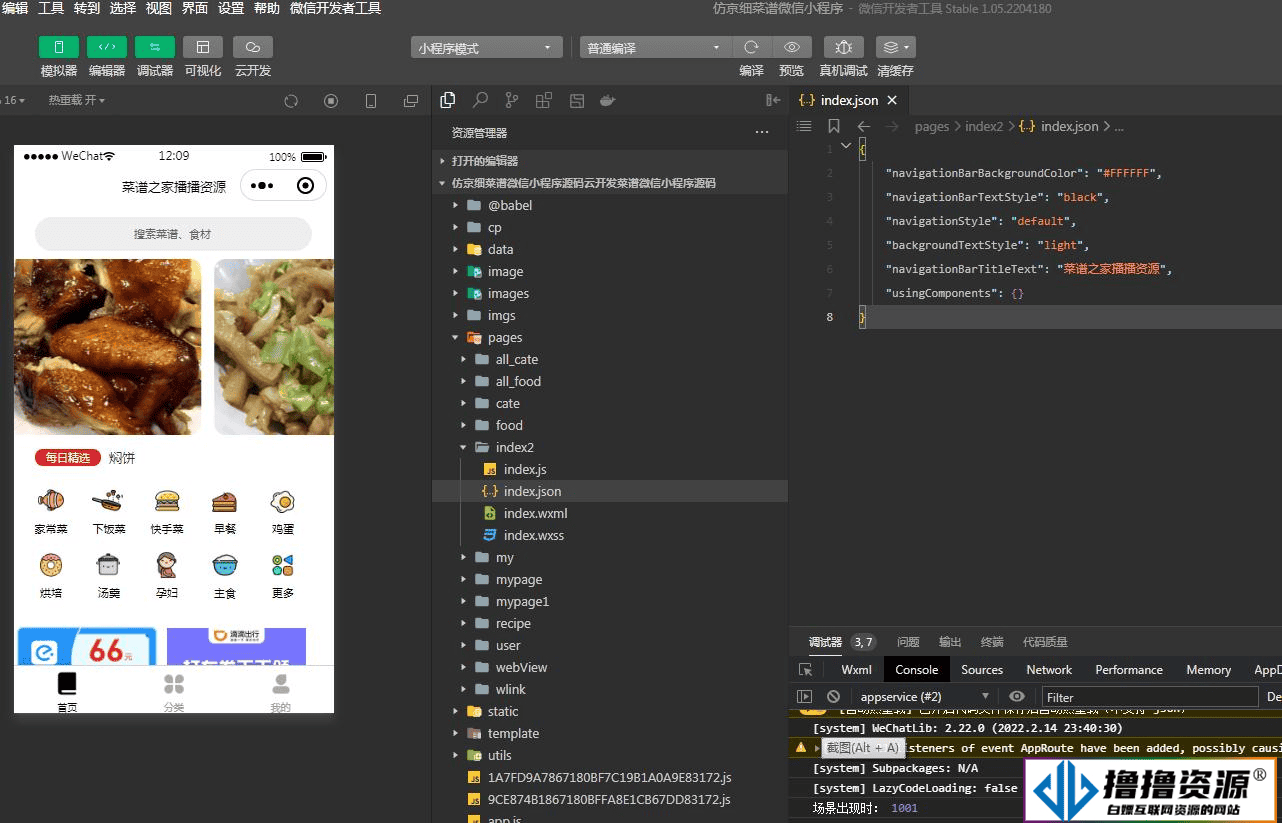The width and height of the screenshot is (1282, 823).
Task: Click the editor bookmark icon
Action: [x=834, y=126]
